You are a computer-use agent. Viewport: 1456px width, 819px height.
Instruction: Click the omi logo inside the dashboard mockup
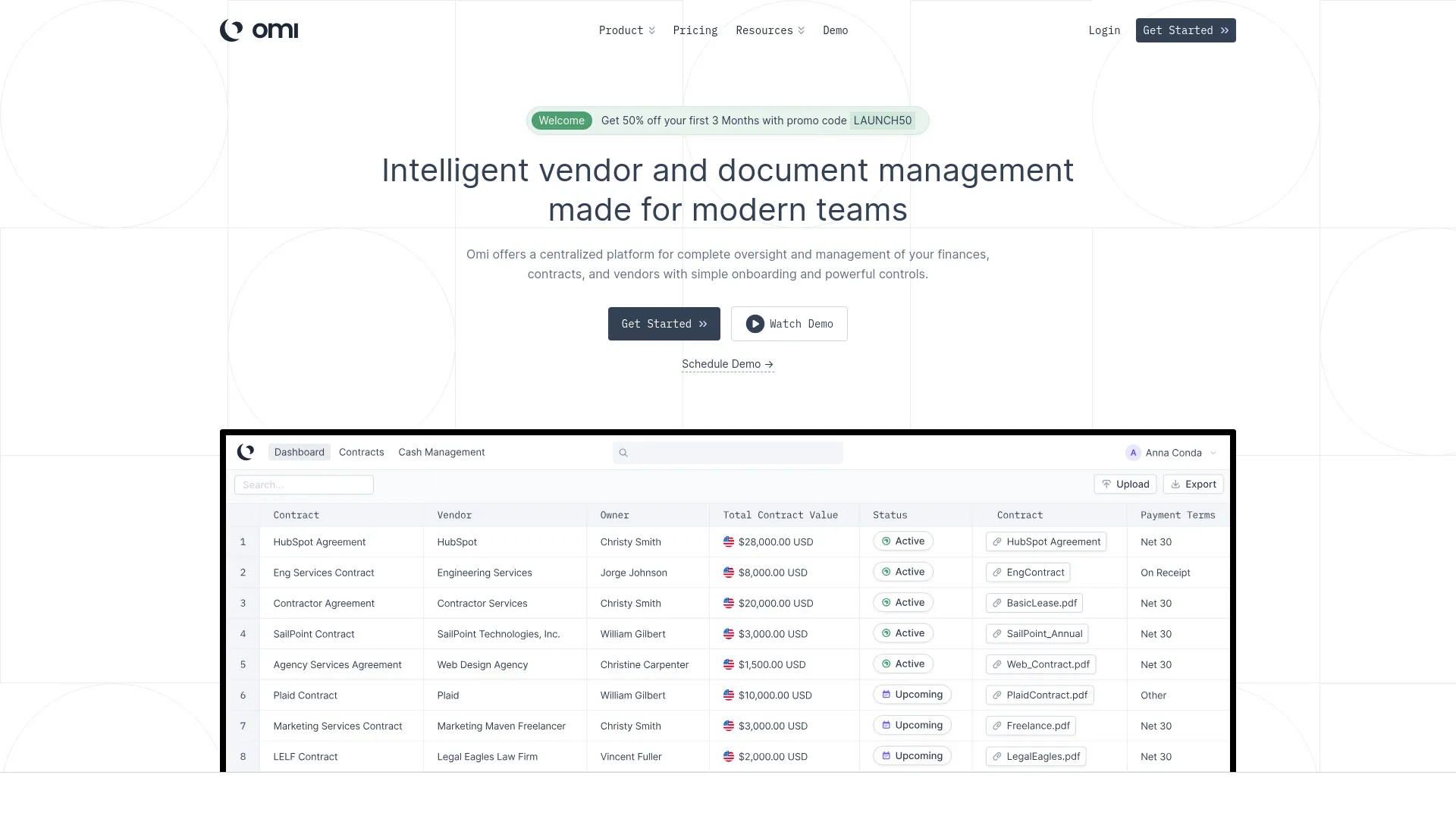tap(246, 452)
